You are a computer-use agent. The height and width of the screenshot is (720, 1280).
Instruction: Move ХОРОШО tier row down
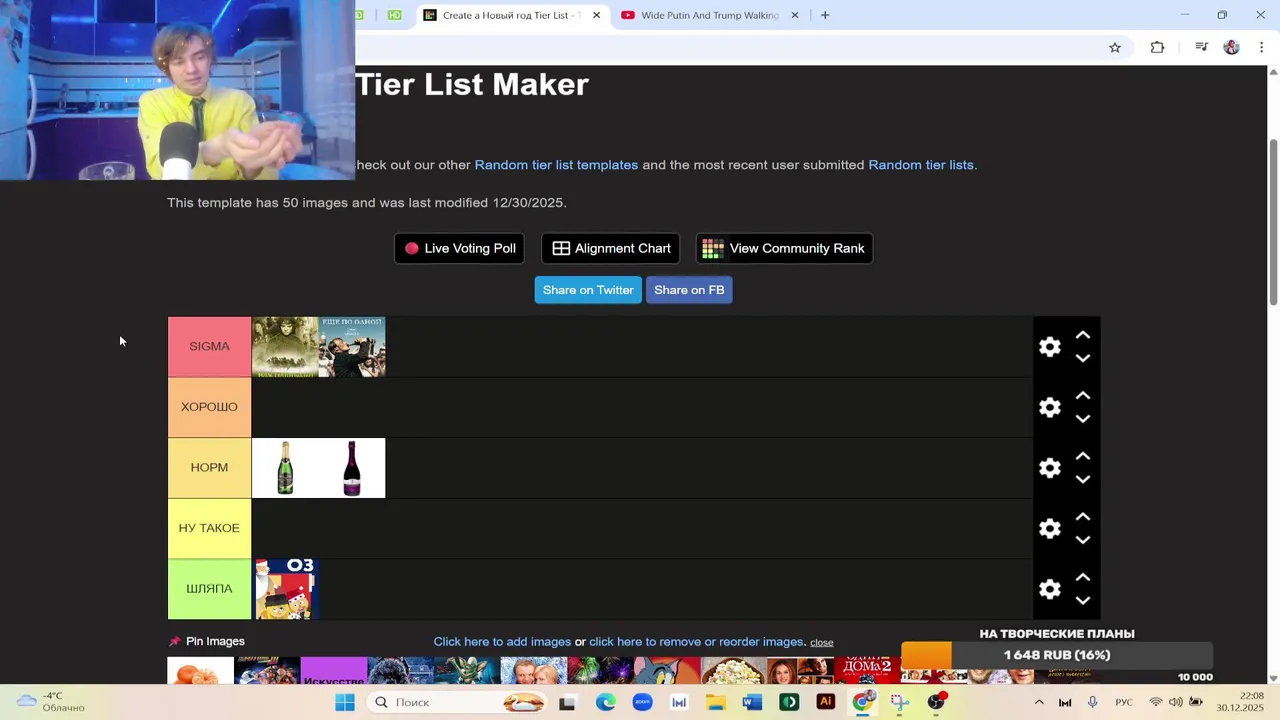point(1082,419)
